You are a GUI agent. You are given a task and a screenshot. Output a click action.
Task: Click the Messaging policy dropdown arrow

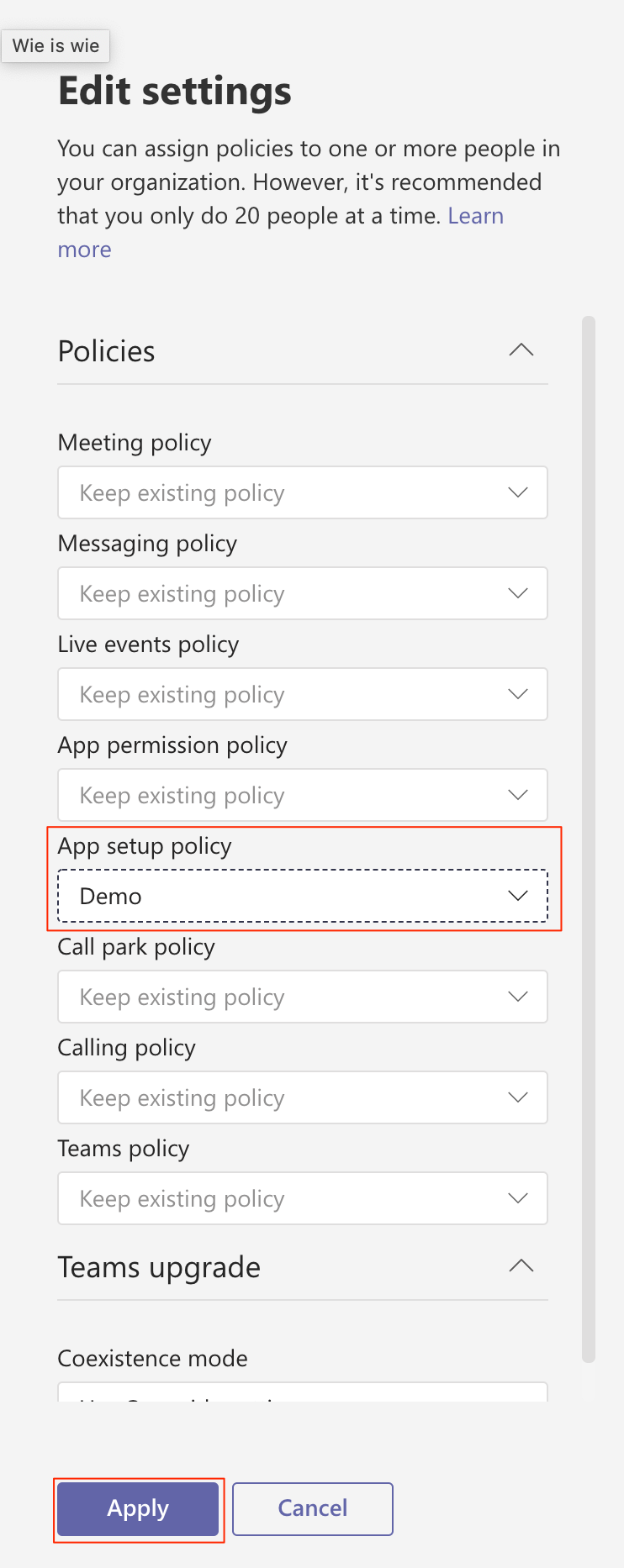click(x=519, y=593)
